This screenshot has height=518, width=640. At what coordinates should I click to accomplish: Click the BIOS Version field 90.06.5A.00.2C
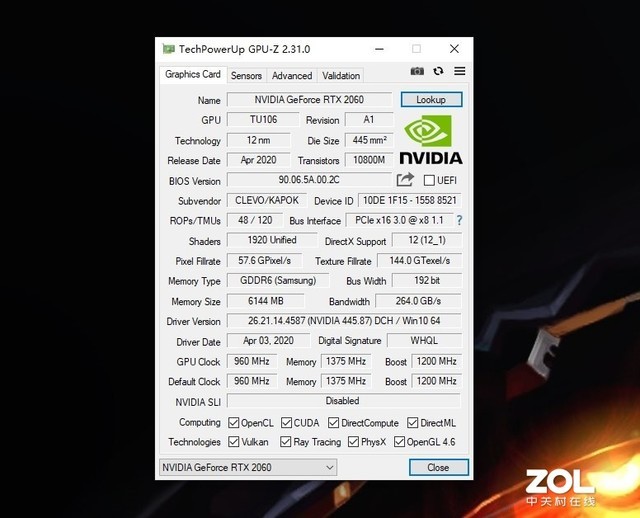(x=309, y=180)
